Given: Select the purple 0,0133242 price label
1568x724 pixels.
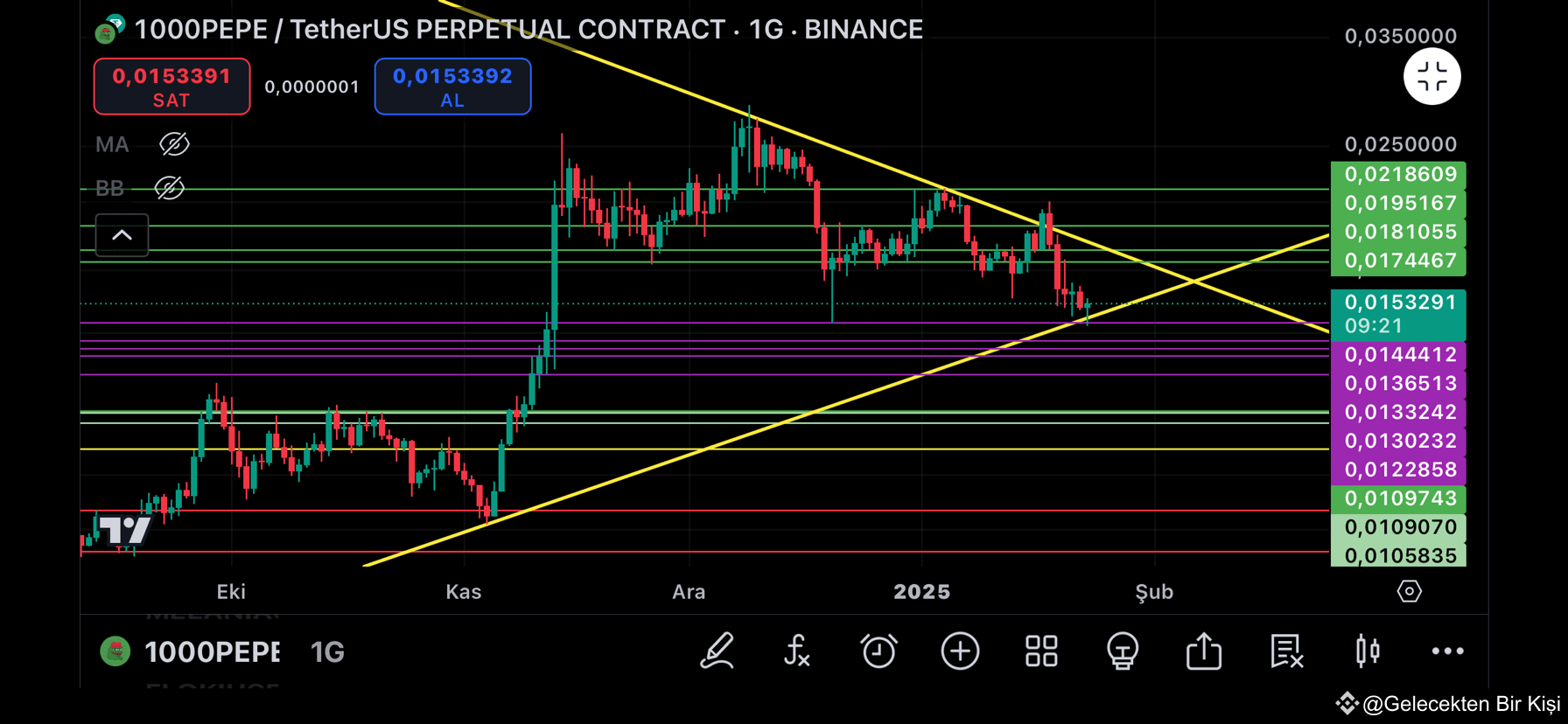Looking at the screenshot, I should click(1398, 413).
